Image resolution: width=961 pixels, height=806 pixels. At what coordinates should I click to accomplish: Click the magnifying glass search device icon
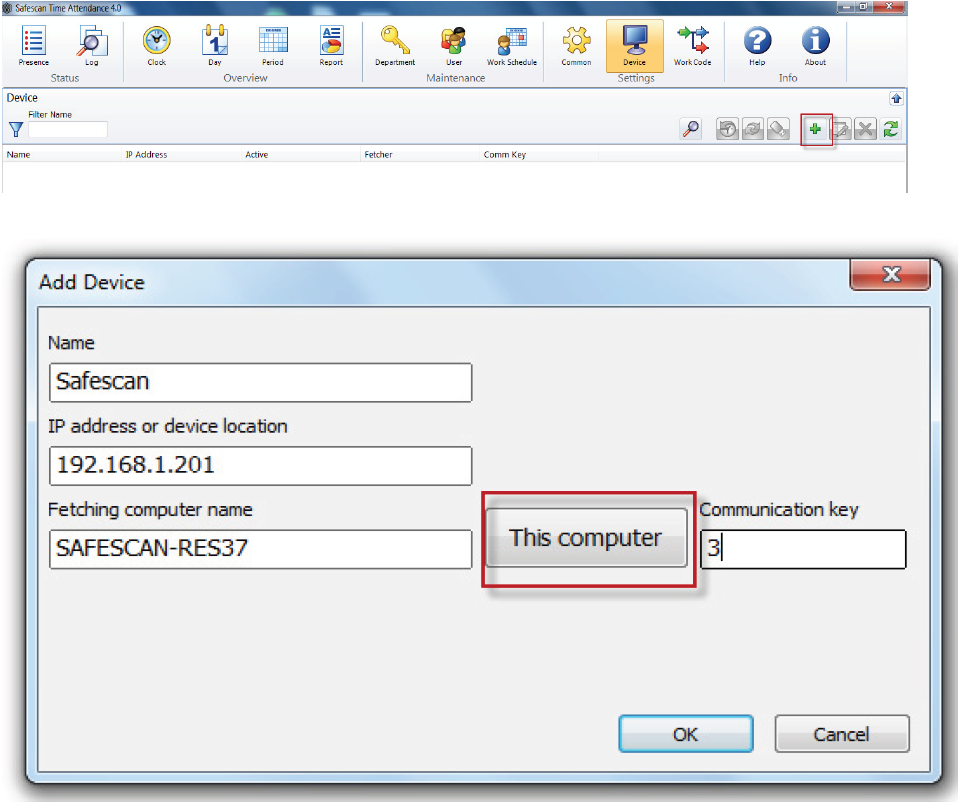click(x=691, y=129)
